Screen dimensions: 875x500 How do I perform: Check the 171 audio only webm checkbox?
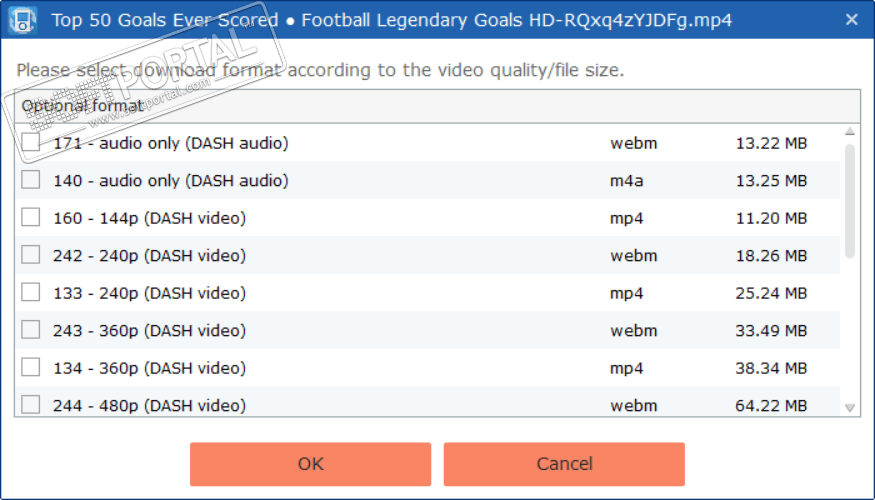31,143
